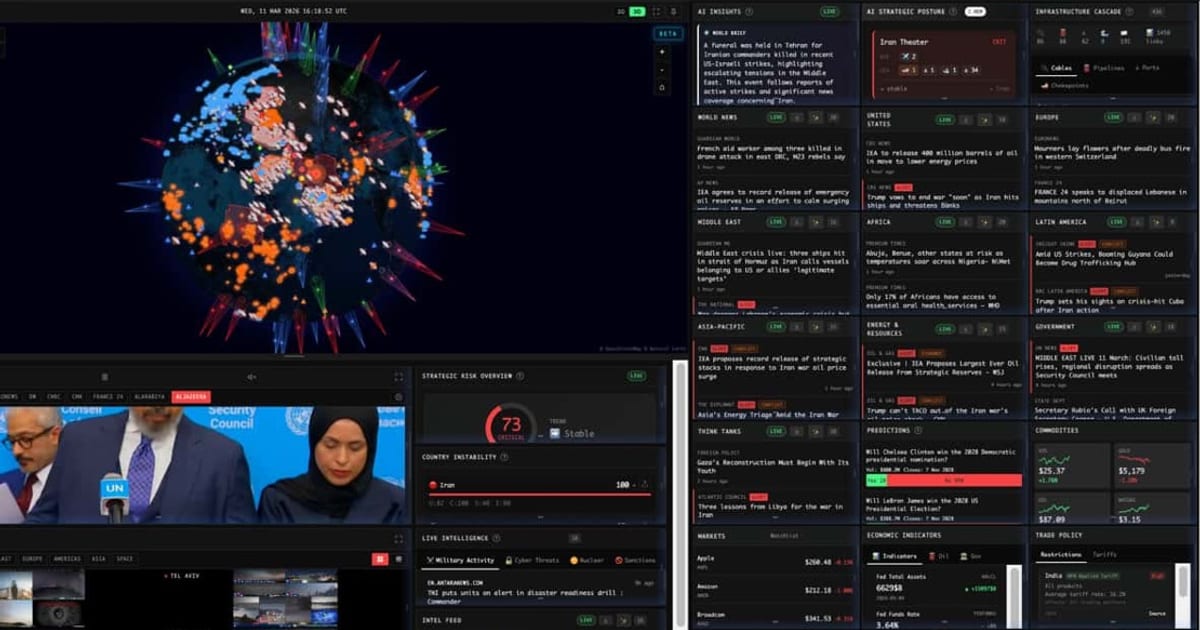Select the single view for webcams
This screenshot has width=1200, height=630.
tap(397, 558)
